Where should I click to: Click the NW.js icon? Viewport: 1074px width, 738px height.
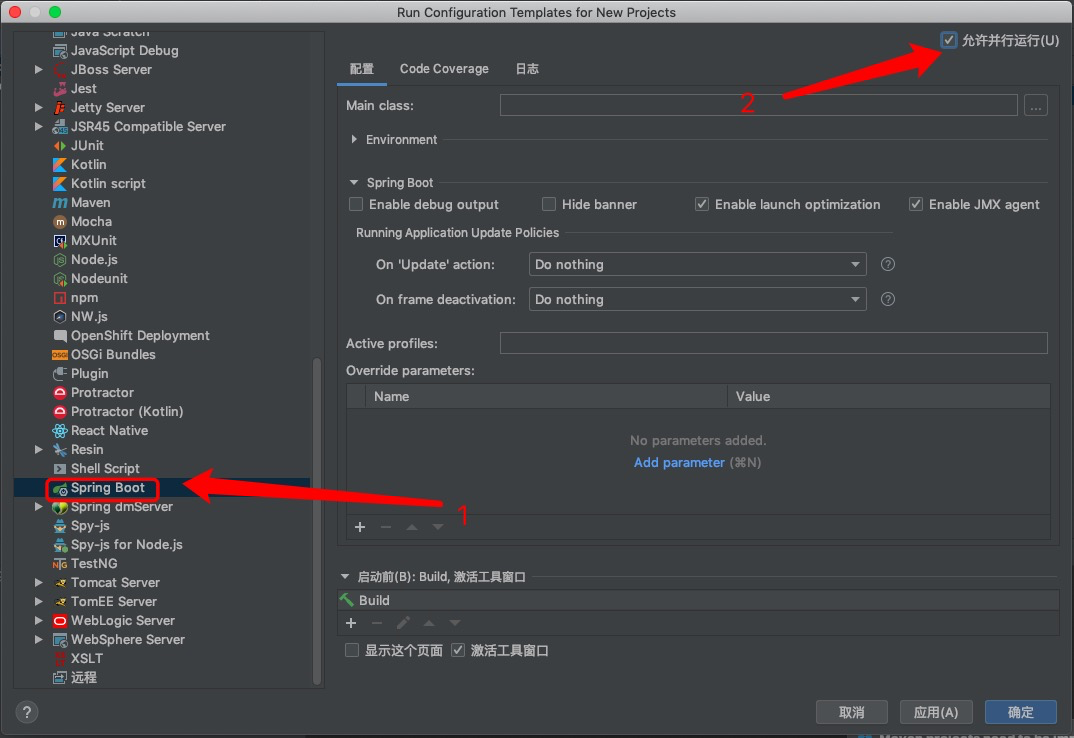point(60,317)
